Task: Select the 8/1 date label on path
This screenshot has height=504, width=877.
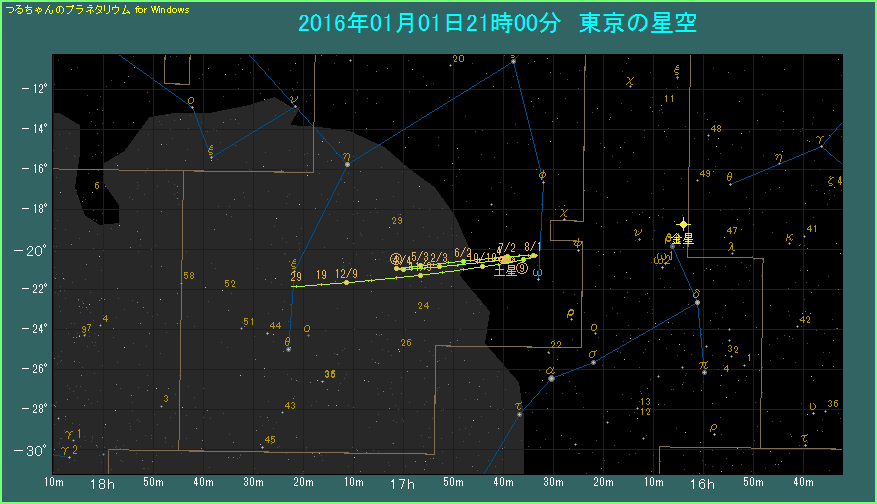Action: point(532,247)
